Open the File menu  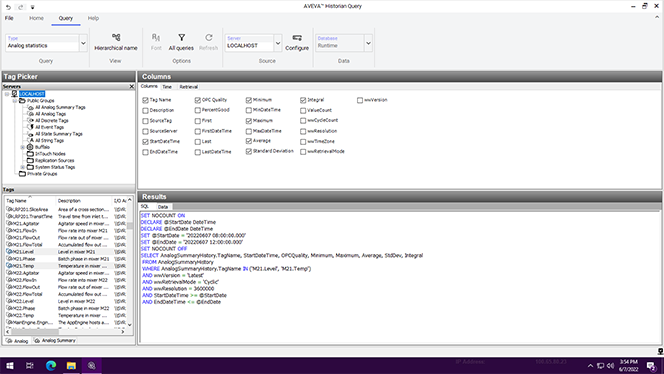[9, 18]
